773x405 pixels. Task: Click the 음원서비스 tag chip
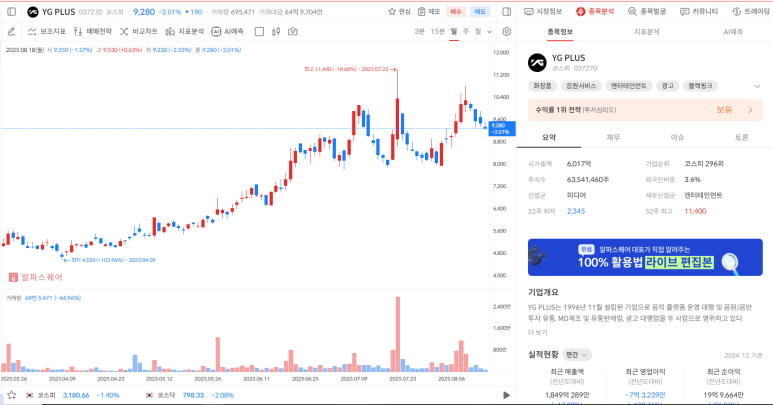point(581,86)
